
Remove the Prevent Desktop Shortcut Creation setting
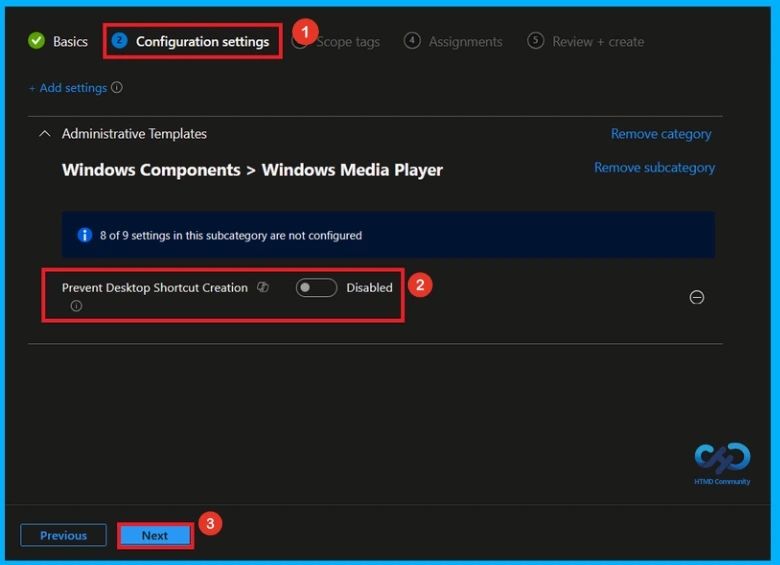tap(696, 297)
